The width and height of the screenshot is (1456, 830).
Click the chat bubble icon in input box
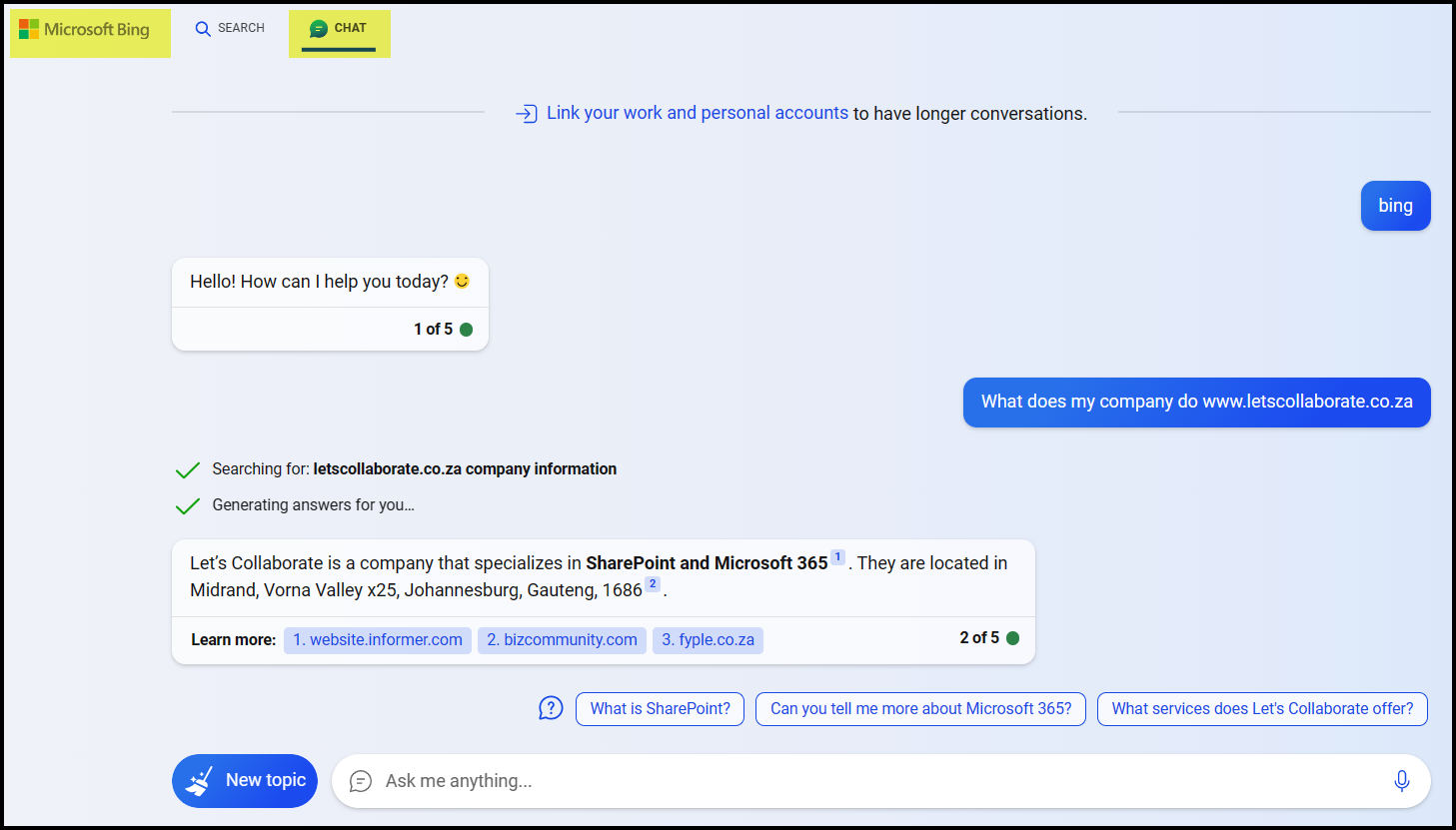coord(361,781)
